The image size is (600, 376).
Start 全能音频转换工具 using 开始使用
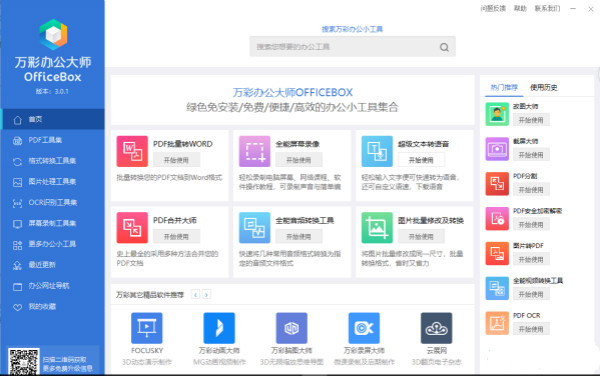(299, 236)
